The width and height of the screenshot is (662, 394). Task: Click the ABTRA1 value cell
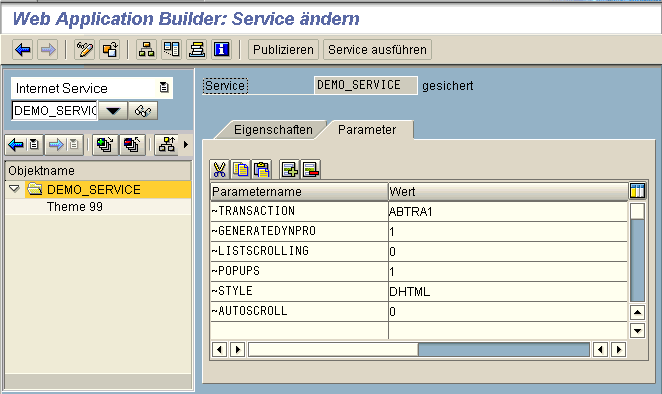point(508,211)
